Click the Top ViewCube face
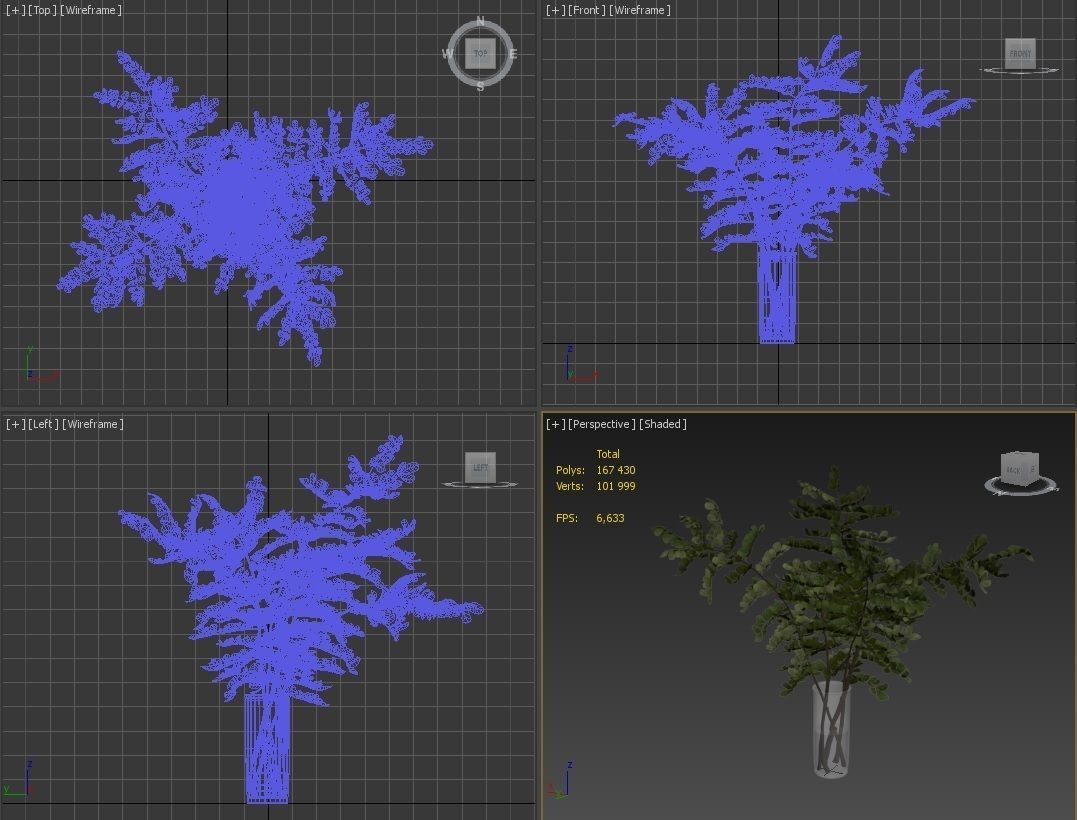Viewport: 1077px width, 820px height. (480, 54)
